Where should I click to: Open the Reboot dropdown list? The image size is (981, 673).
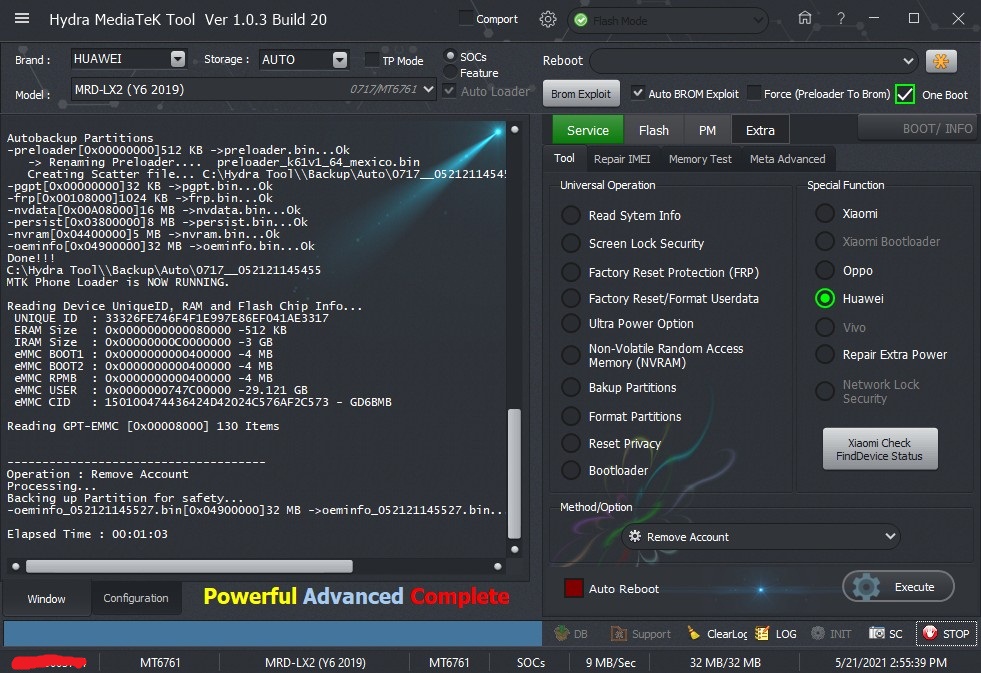906,61
